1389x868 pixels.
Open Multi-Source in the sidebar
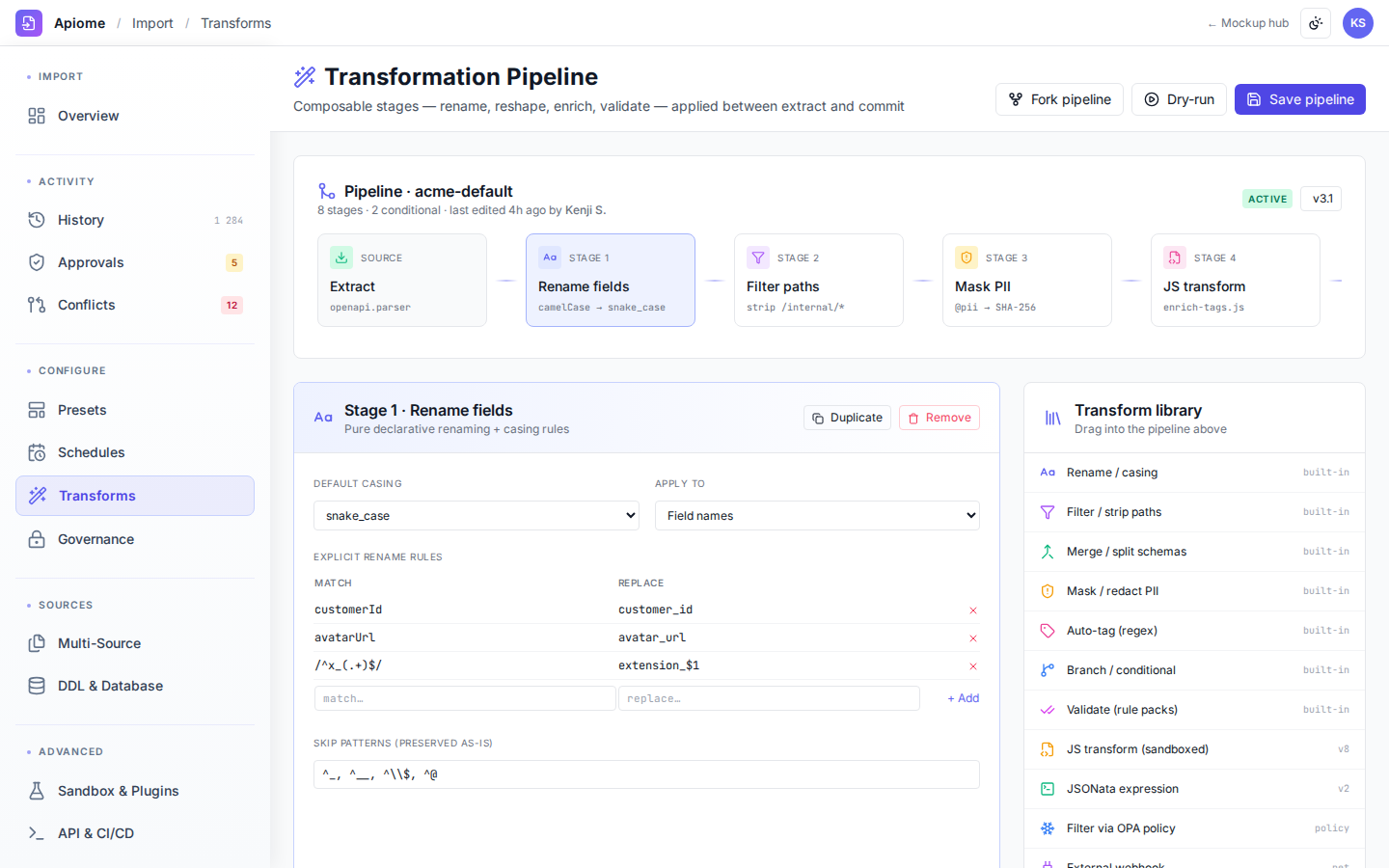135,643
